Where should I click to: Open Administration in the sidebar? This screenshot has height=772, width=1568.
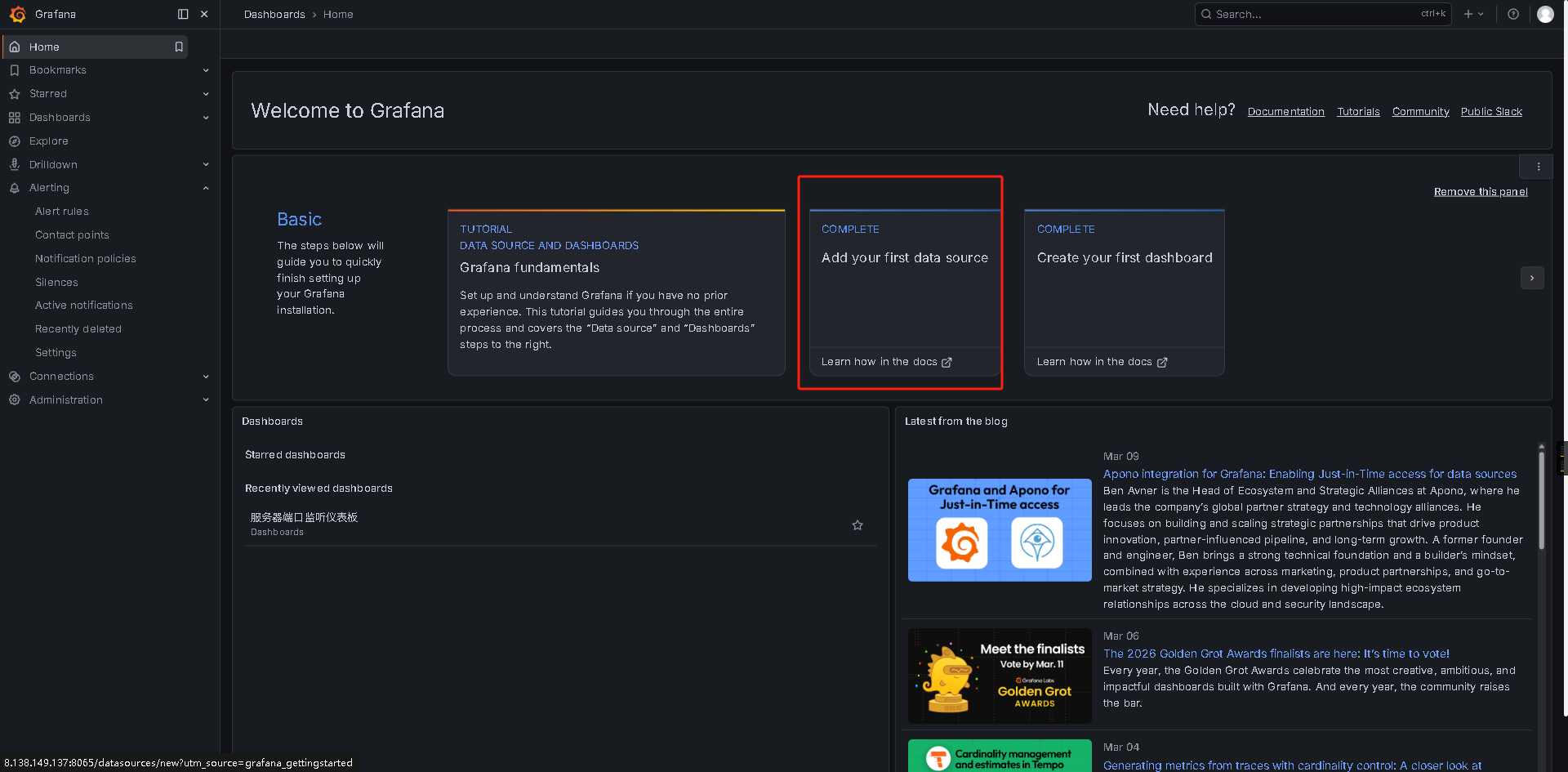[66, 400]
